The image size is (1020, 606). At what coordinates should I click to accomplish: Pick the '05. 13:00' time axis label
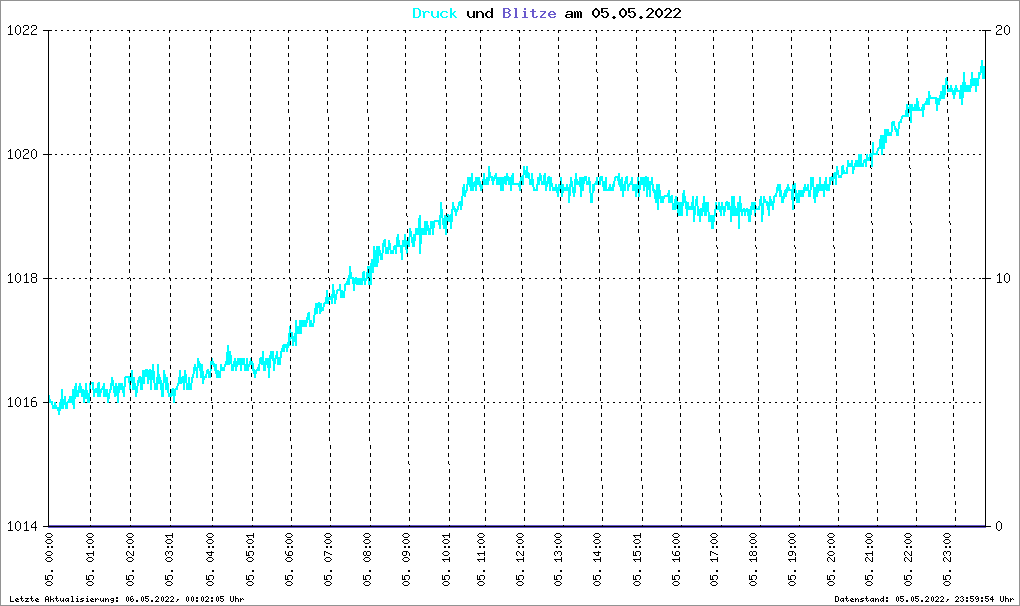[x=559, y=560]
